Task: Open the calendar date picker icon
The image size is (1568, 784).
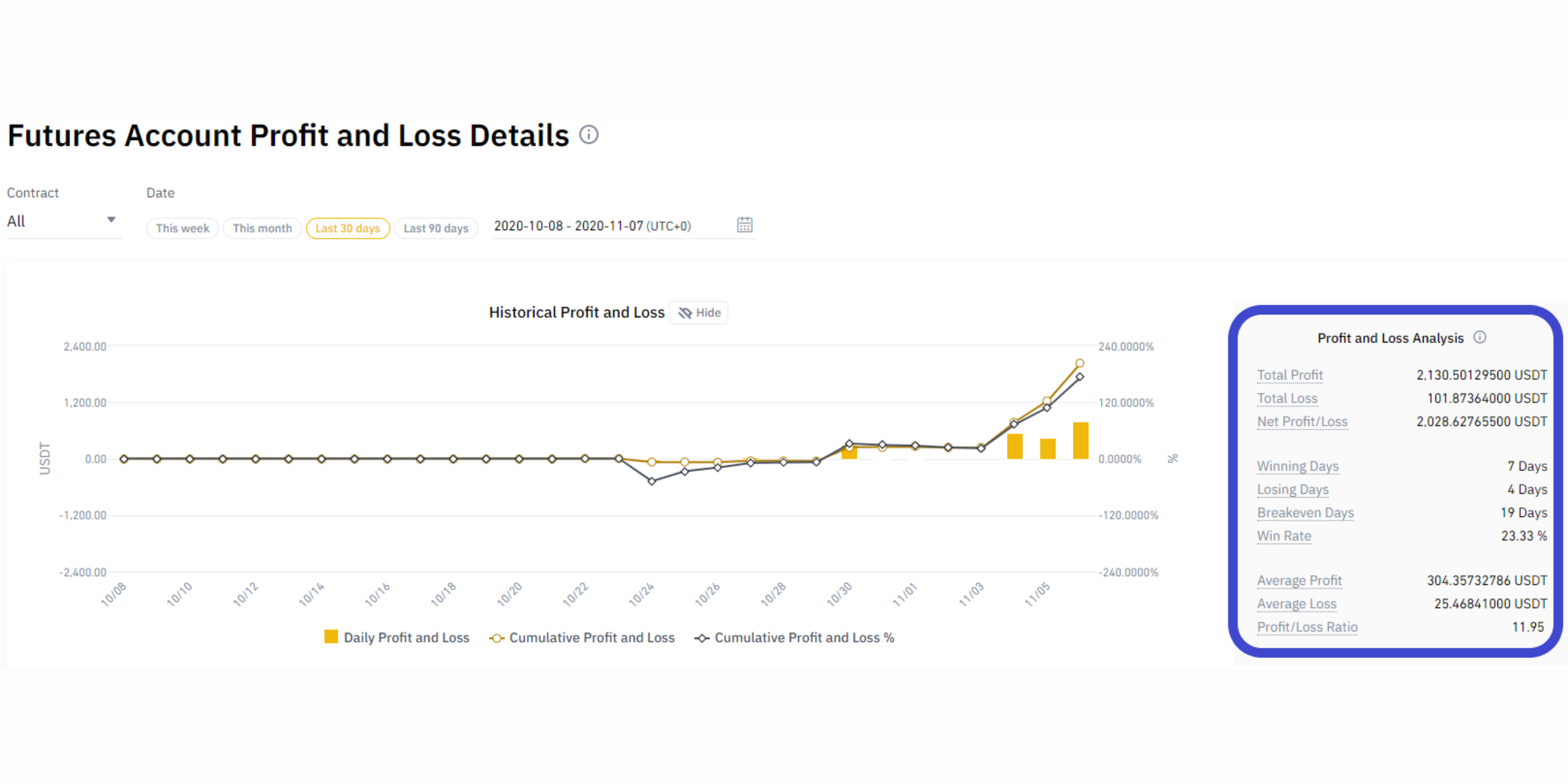Action: tap(744, 225)
